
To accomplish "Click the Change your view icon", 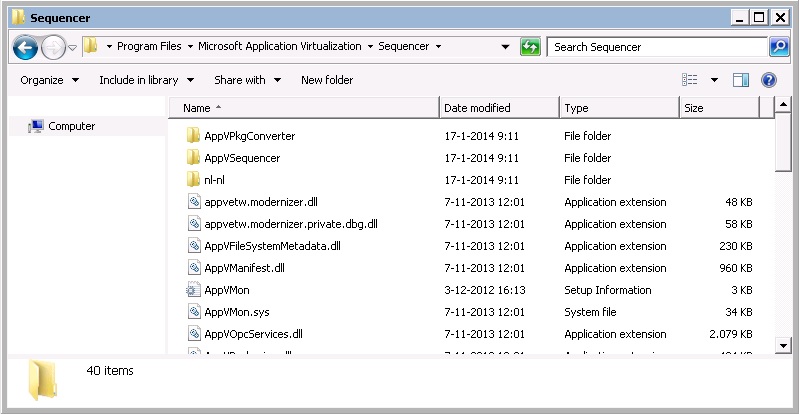I will (x=690, y=80).
